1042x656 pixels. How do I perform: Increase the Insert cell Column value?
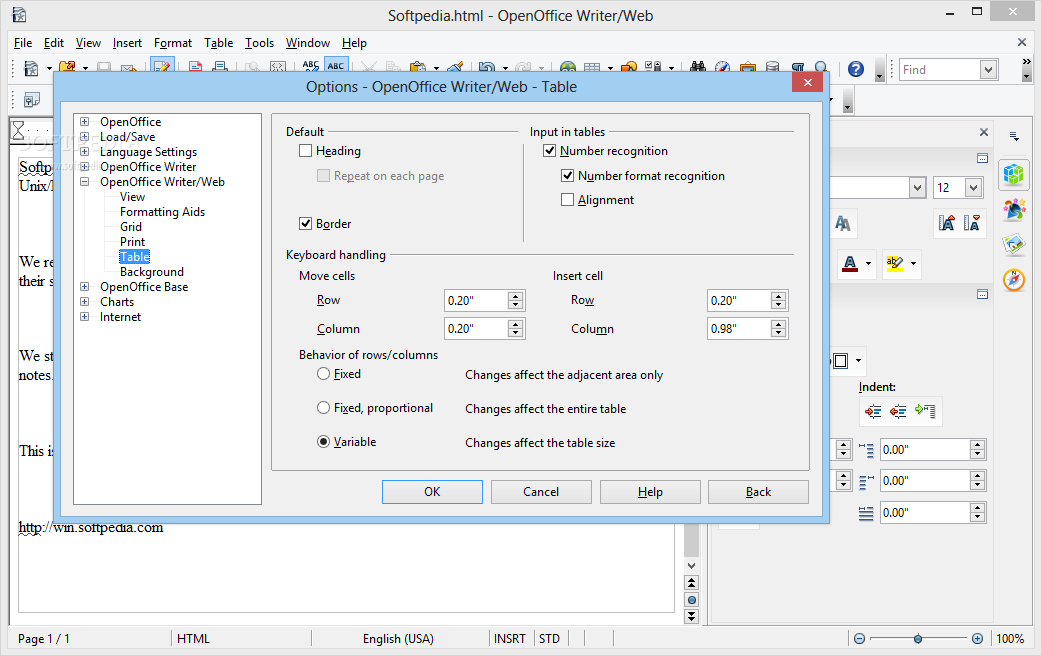(778, 324)
